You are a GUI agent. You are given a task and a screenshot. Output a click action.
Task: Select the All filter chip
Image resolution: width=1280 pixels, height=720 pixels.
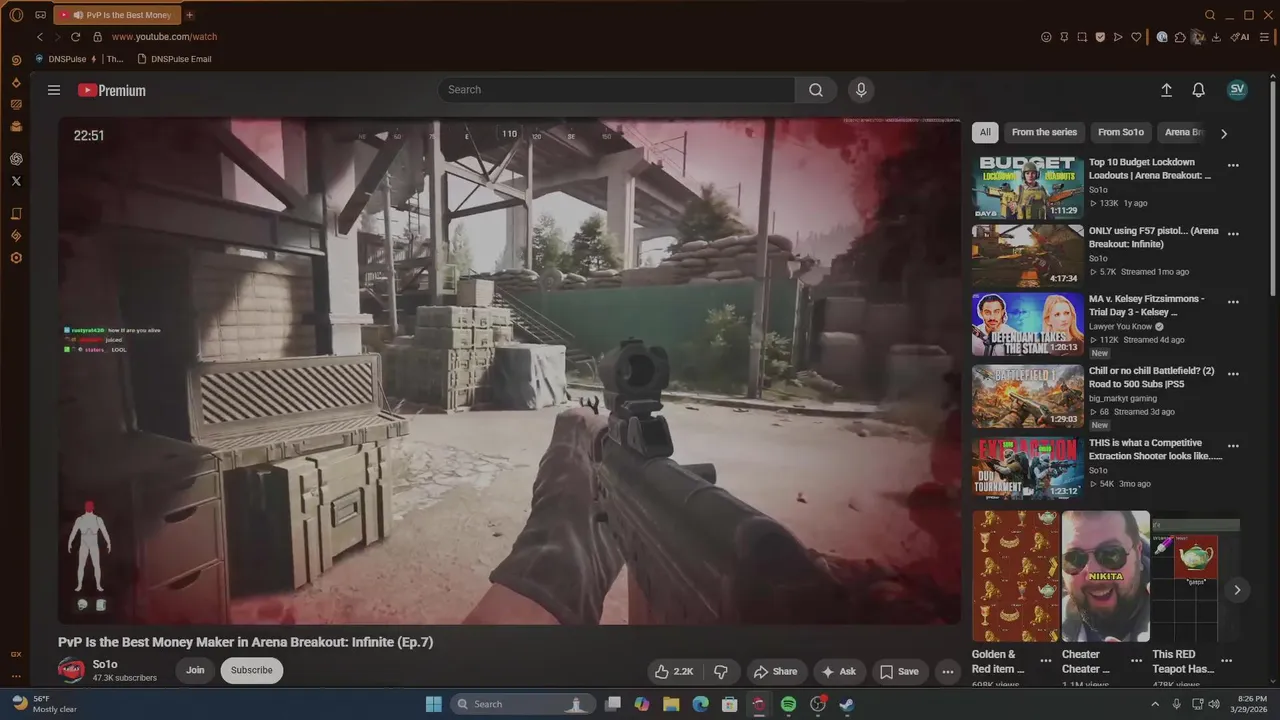coord(985,132)
